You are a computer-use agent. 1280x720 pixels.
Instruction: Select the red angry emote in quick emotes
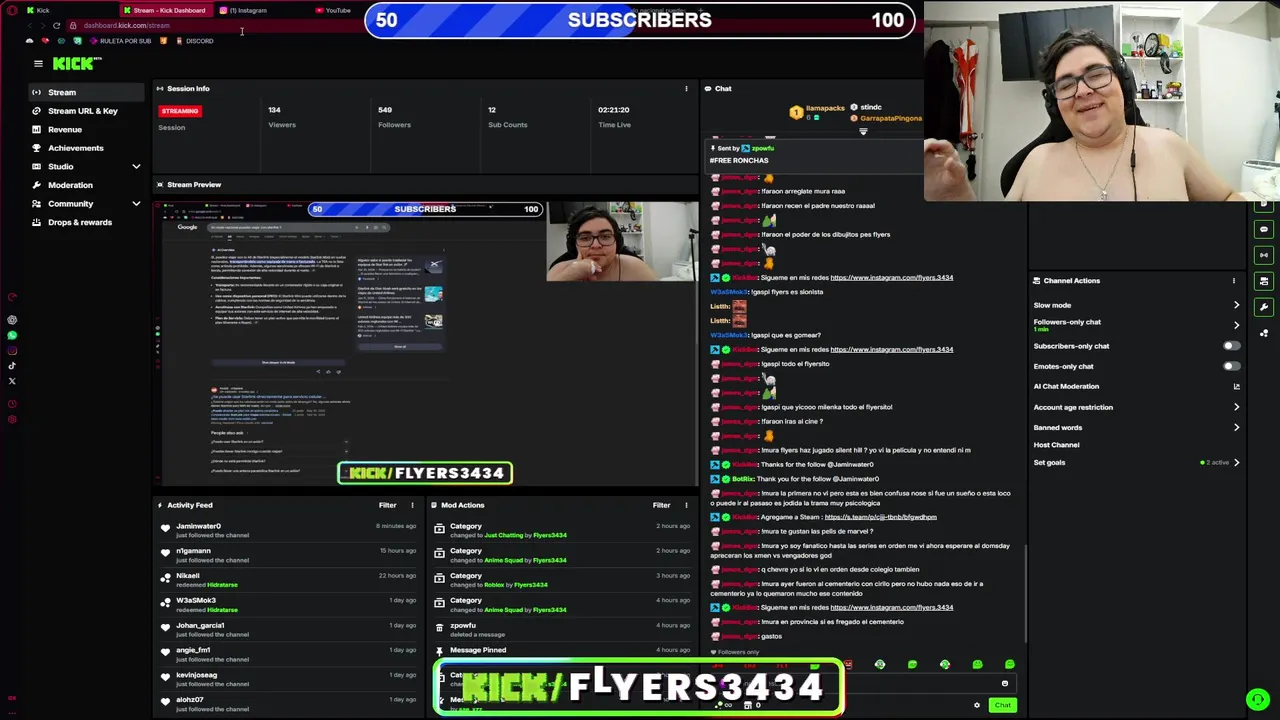pos(848,664)
